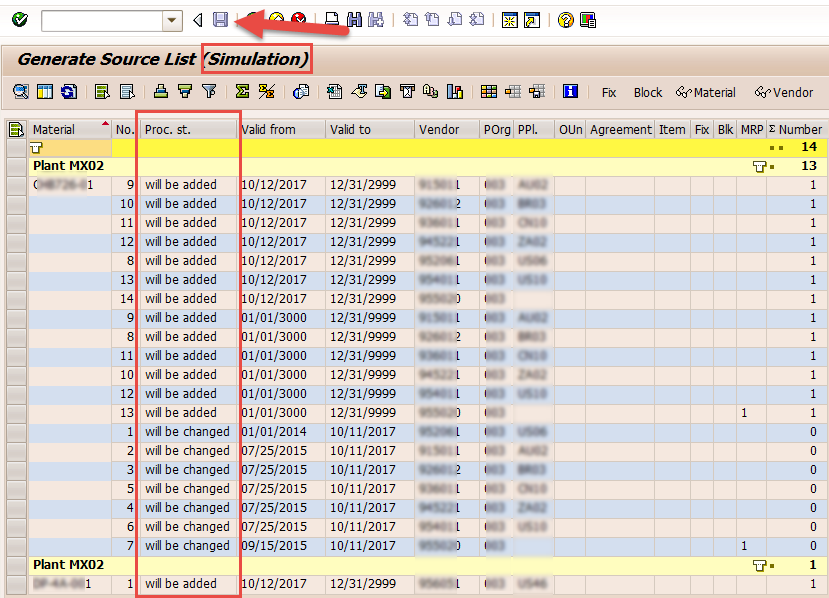Focus the transaction command input field
This screenshot has width=829, height=598.
(x=103, y=21)
